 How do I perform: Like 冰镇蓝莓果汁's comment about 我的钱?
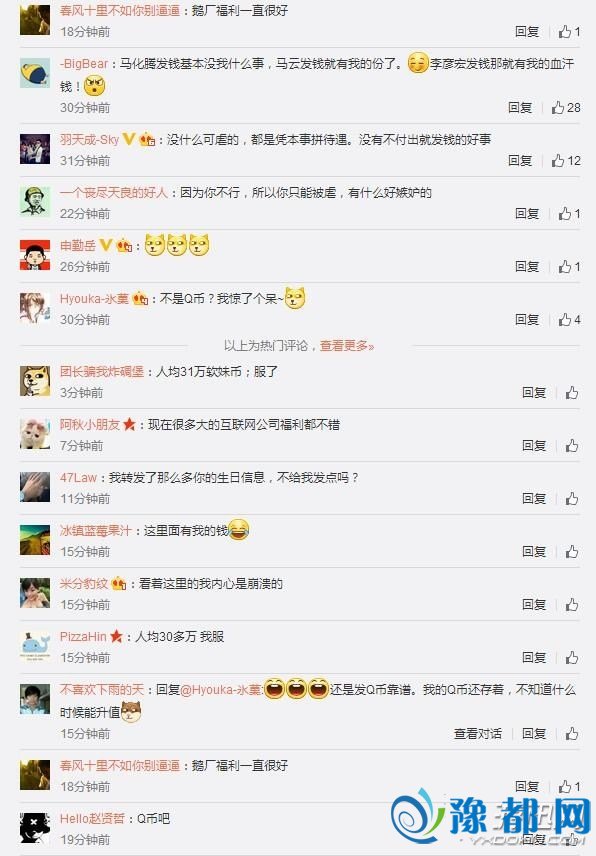pos(572,551)
